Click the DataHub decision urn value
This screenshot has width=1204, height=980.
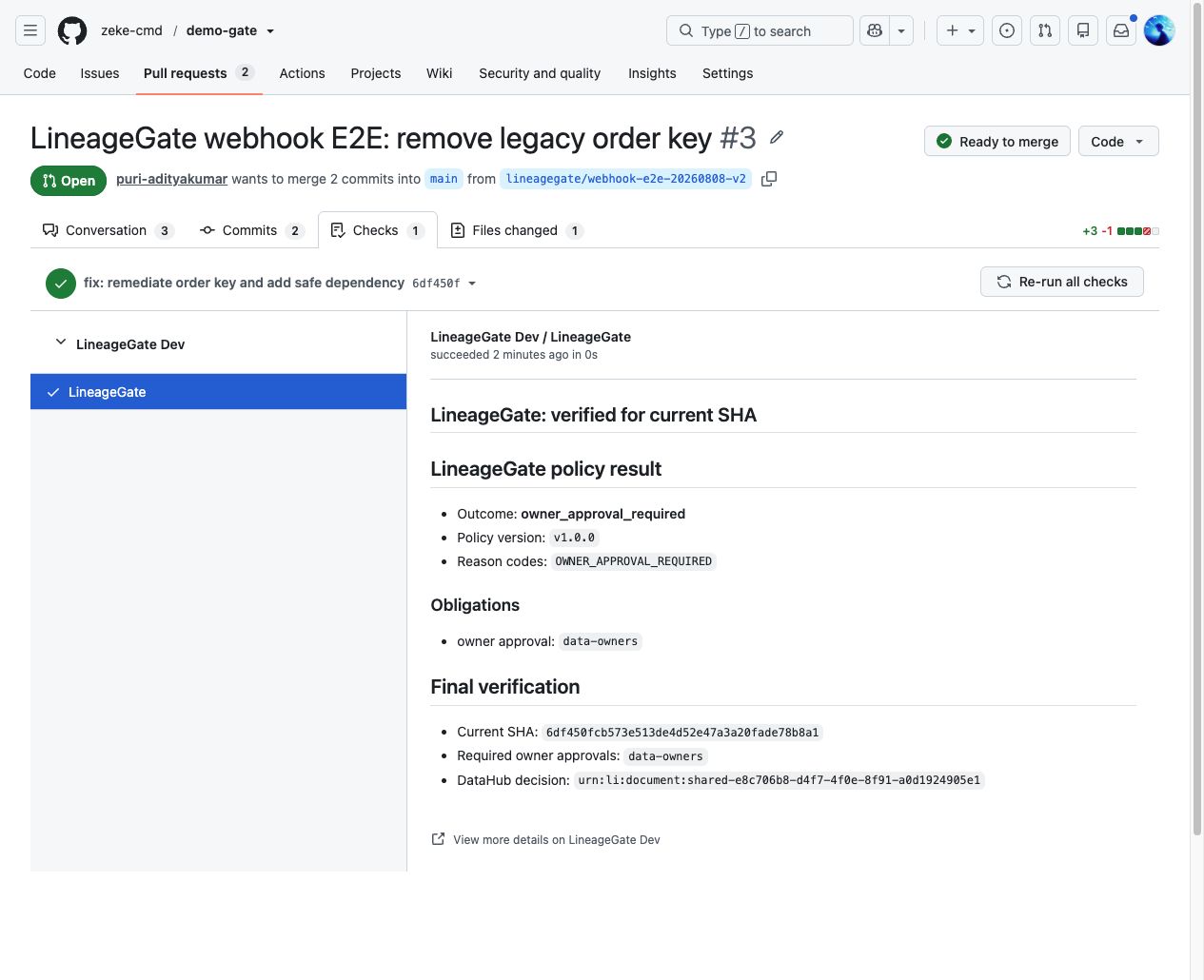click(x=780, y=780)
